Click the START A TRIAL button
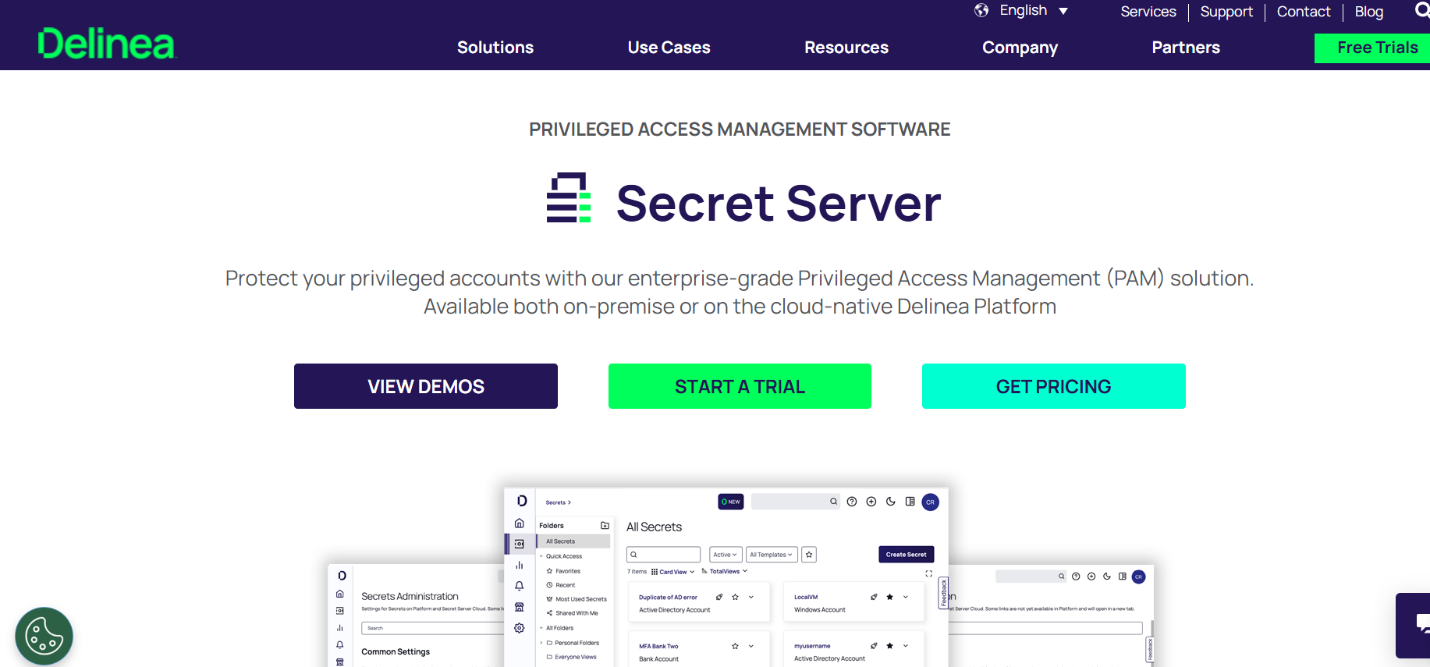The width and height of the screenshot is (1430, 667). pyautogui.click(x=740, y=386)
